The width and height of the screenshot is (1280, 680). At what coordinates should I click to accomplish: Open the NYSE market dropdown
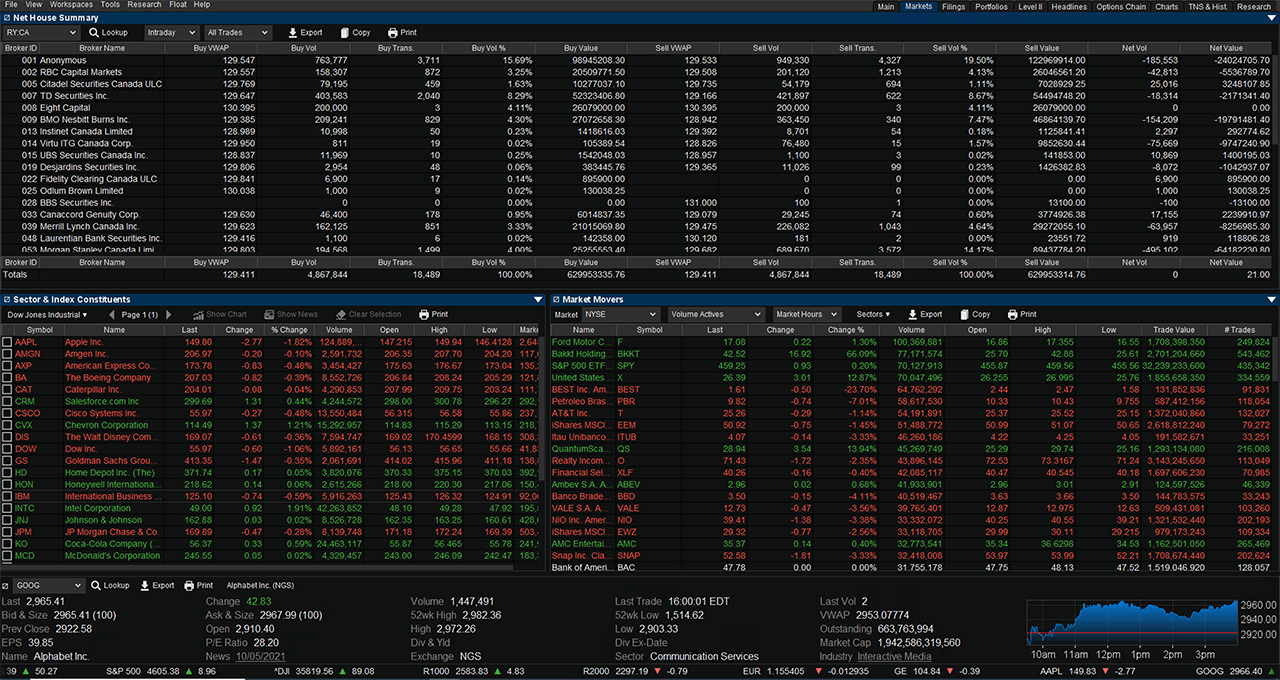(x=621, y=314)
